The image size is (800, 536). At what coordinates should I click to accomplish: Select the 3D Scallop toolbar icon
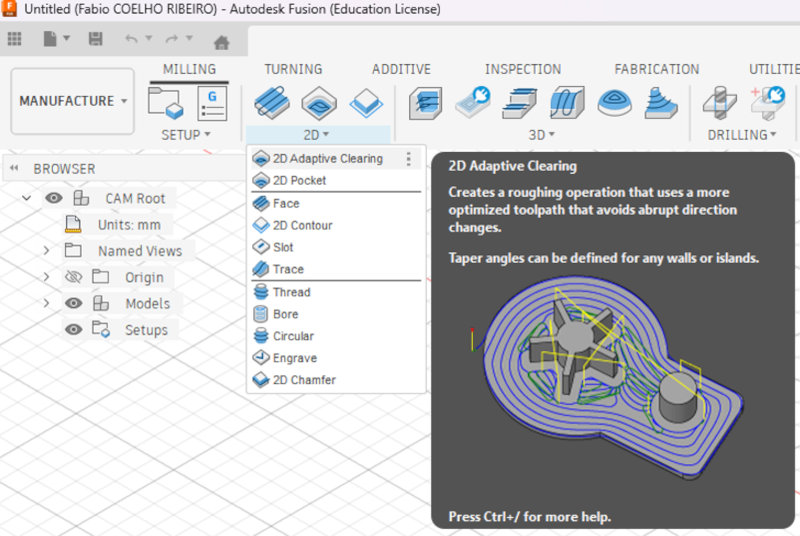pyautogui.click(x=614, y=103)
